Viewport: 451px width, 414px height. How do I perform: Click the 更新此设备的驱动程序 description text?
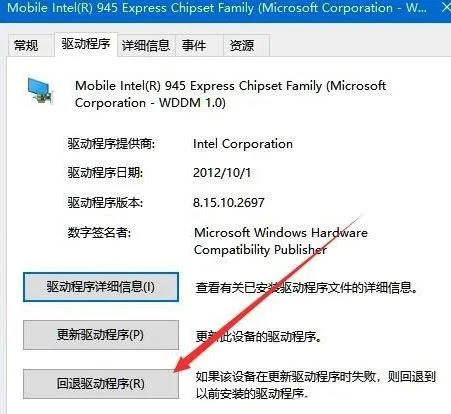(259, 337)
